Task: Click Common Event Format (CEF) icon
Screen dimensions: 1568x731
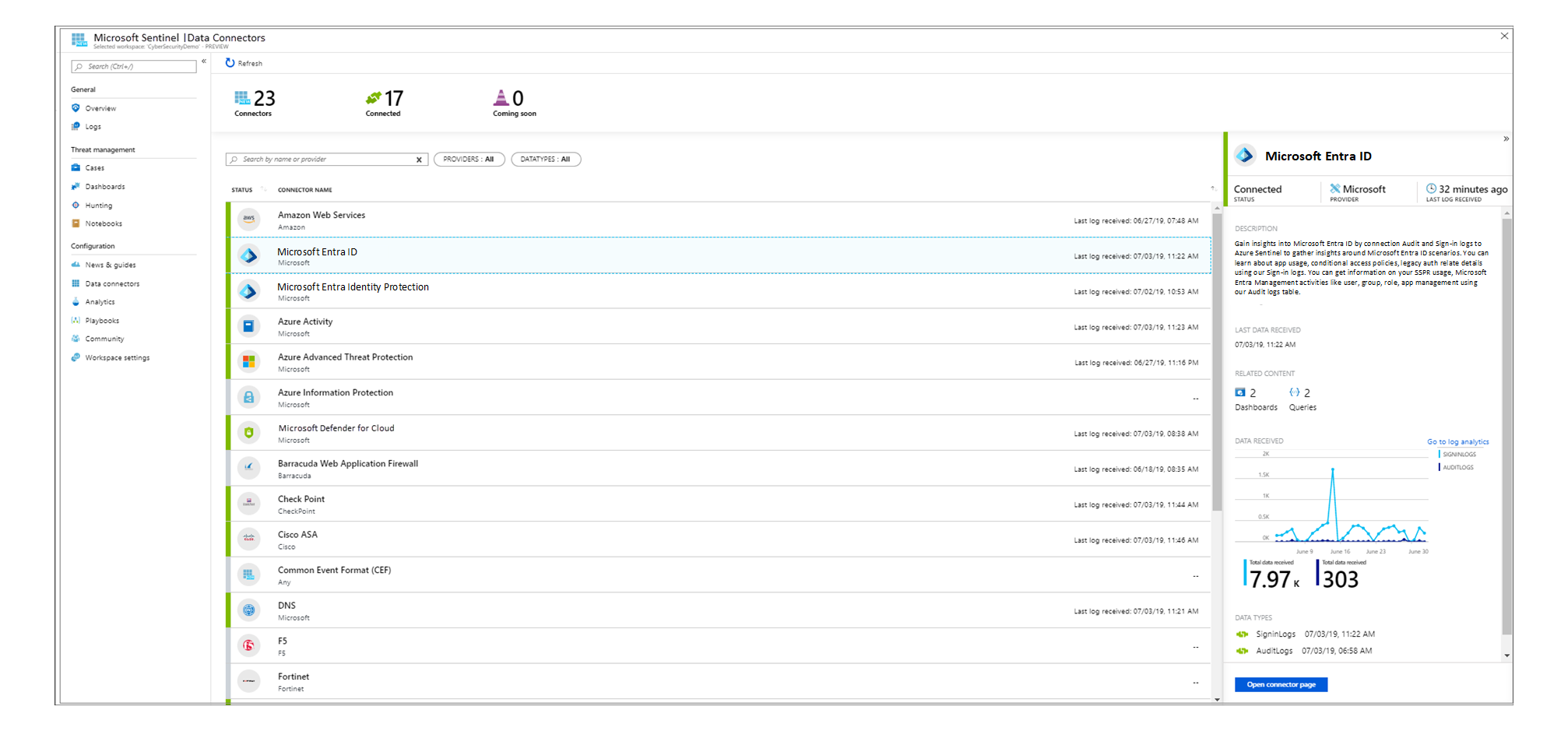Action: pyautogui.click(x=248, y=575)
